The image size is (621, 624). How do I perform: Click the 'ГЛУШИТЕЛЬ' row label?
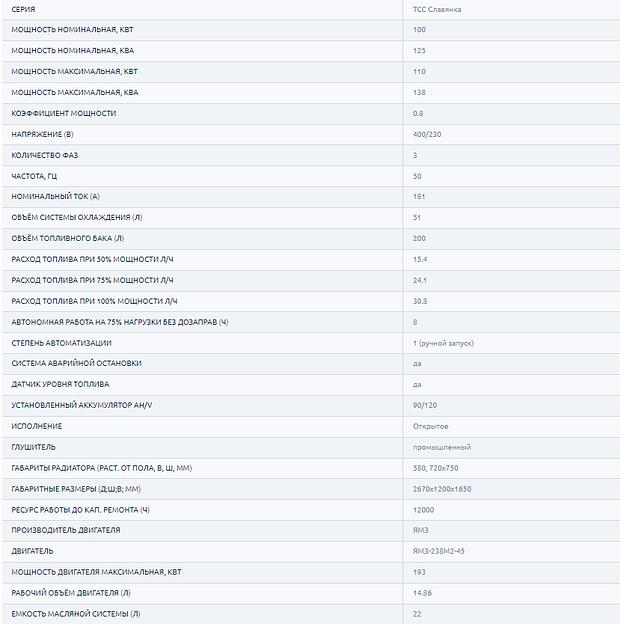point(34,447)
